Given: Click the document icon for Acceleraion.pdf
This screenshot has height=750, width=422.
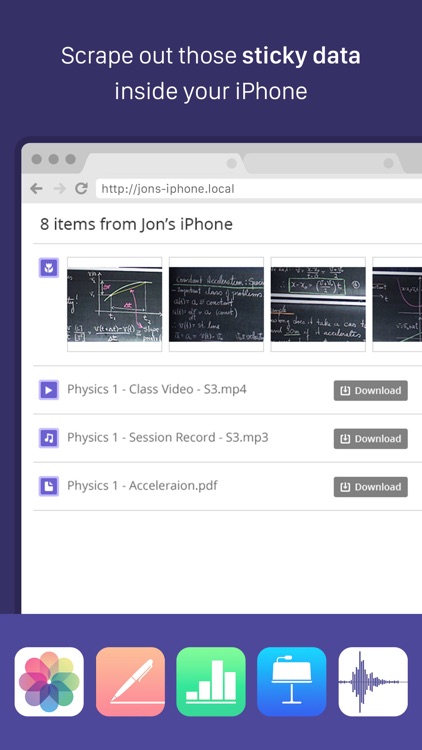Looking at the screenshot, I should [x=49, y=486].
